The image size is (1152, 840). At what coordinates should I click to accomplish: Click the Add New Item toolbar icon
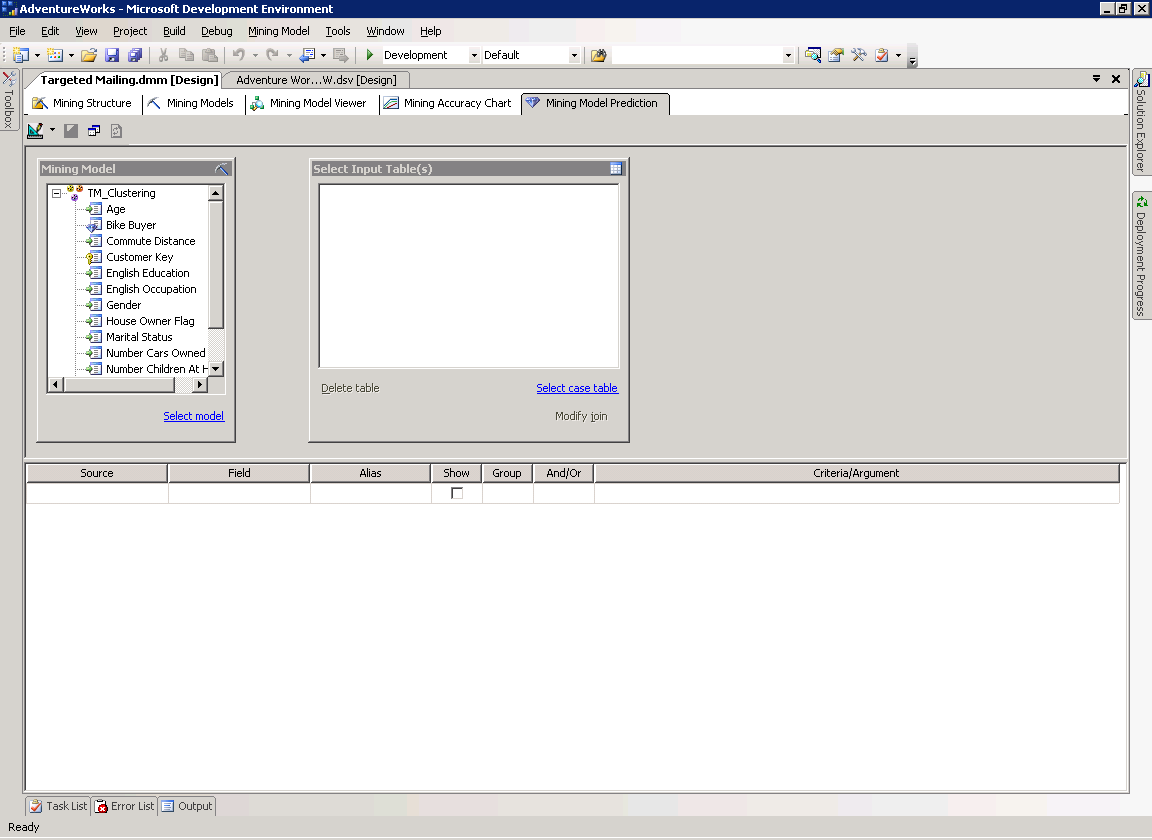(x=54, y=55)
